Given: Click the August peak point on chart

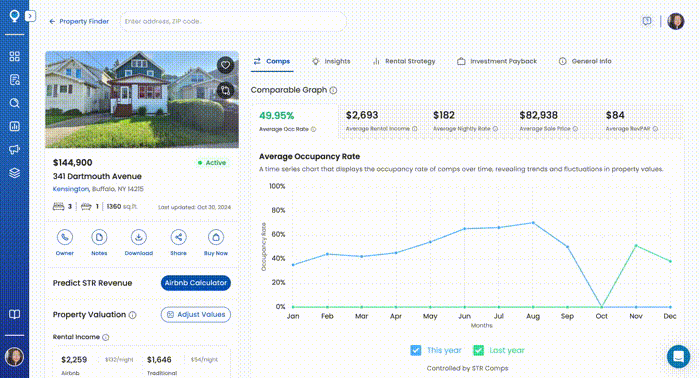Looking at the screenshot, I should point(533,223).
